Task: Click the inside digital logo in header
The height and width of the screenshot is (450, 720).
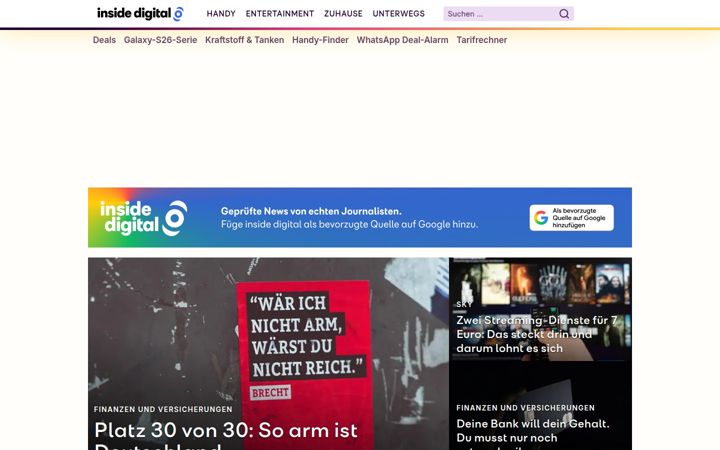Action: (140, 13)
